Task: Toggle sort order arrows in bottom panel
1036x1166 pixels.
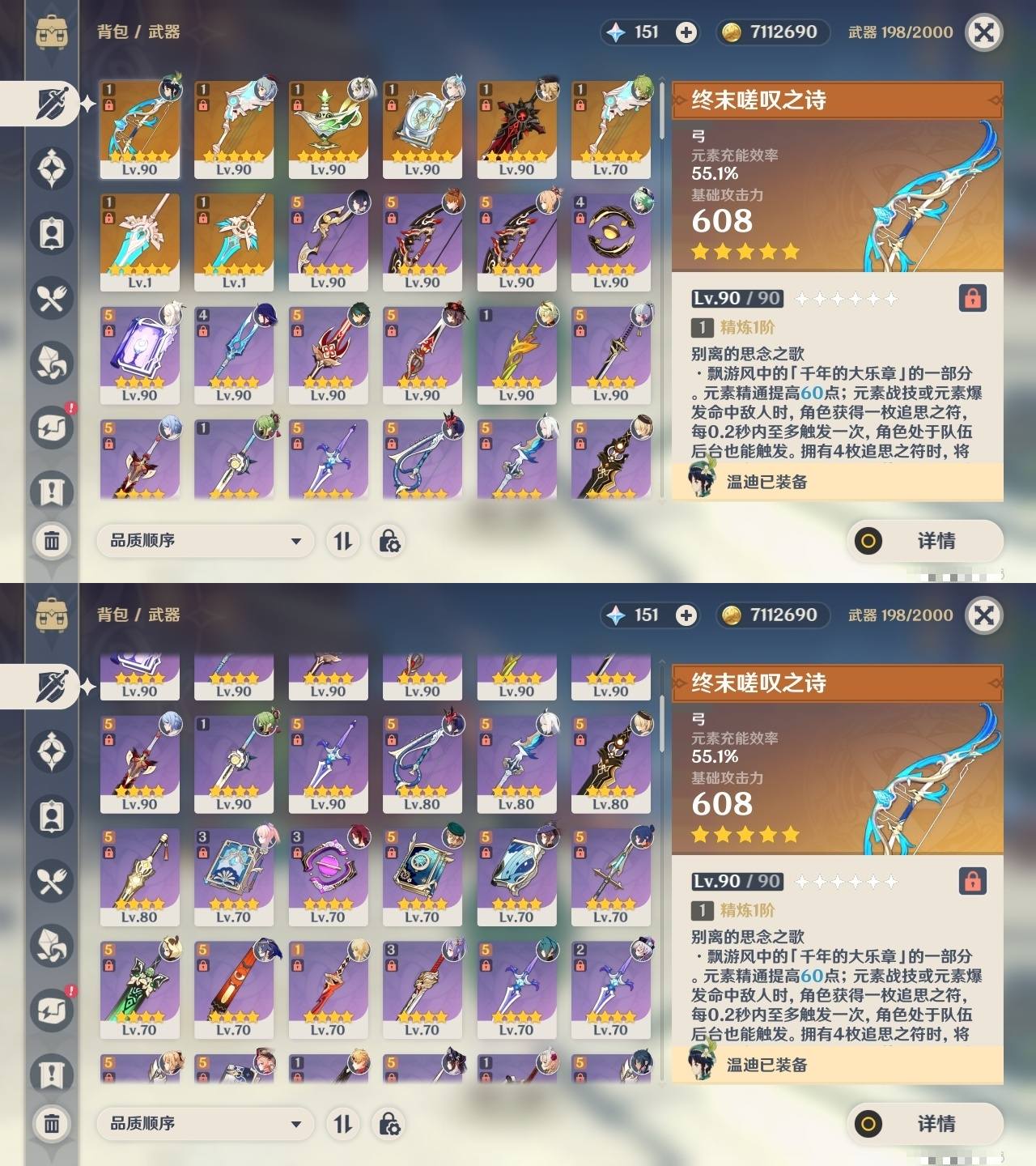Action: point(343,1124)
